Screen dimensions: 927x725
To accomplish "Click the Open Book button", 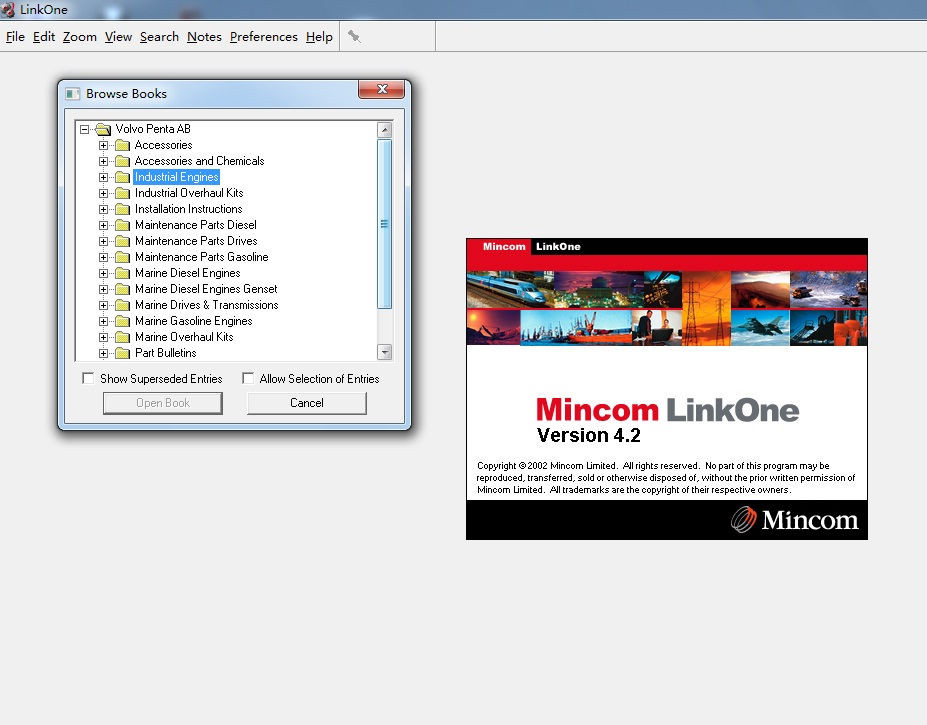I will [163, 403].
